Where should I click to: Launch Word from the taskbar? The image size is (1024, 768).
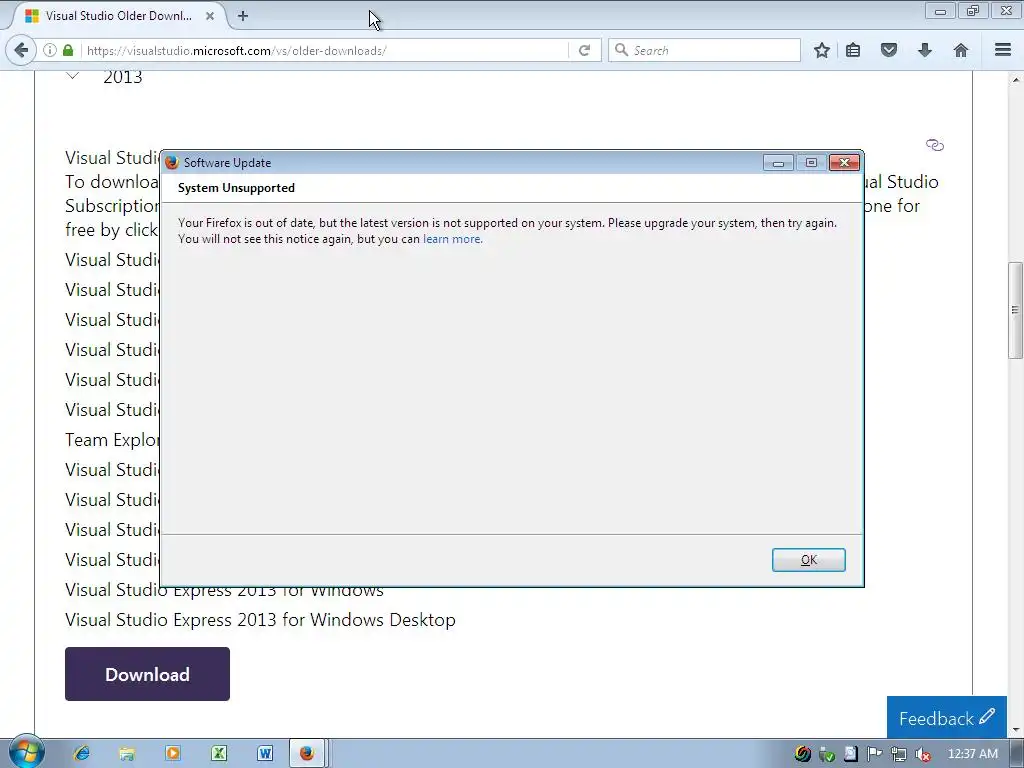click(264, 753)
